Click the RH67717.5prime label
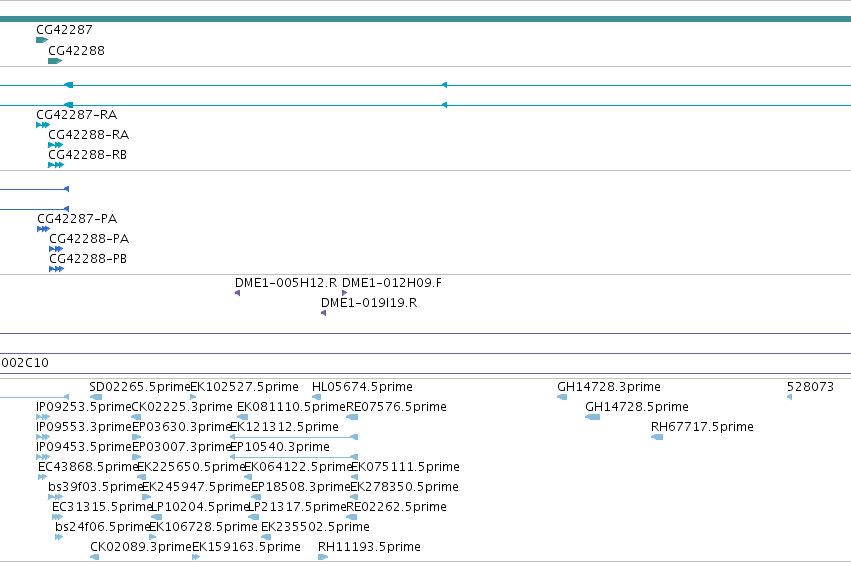Screen dimensions: 851x562 [702, 427]
